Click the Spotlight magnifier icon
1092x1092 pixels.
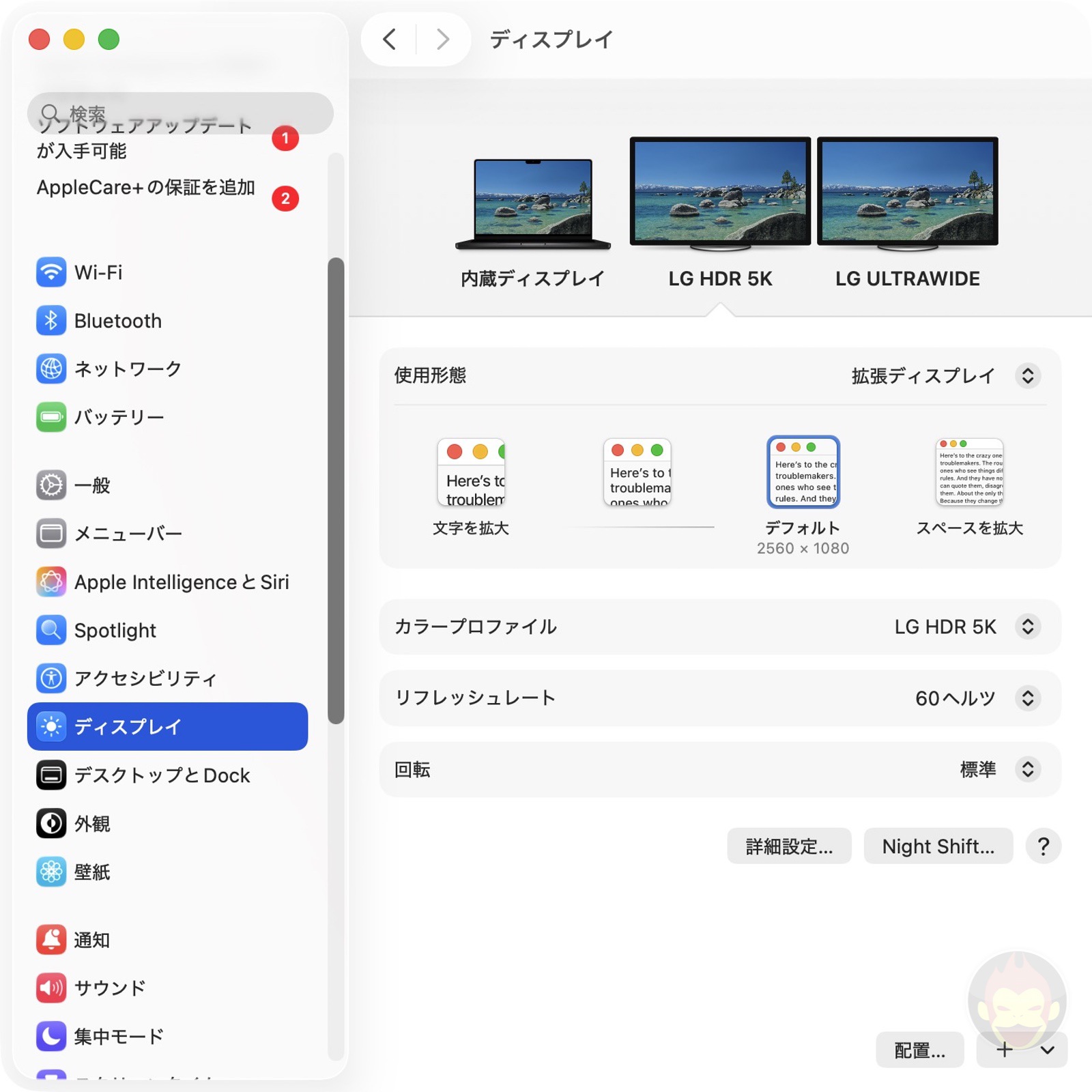pos(51,630)
